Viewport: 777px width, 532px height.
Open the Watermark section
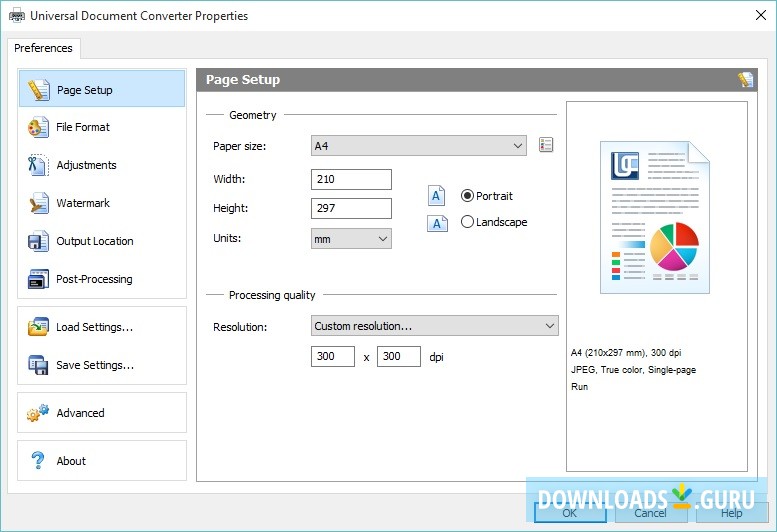pos(102,203)
